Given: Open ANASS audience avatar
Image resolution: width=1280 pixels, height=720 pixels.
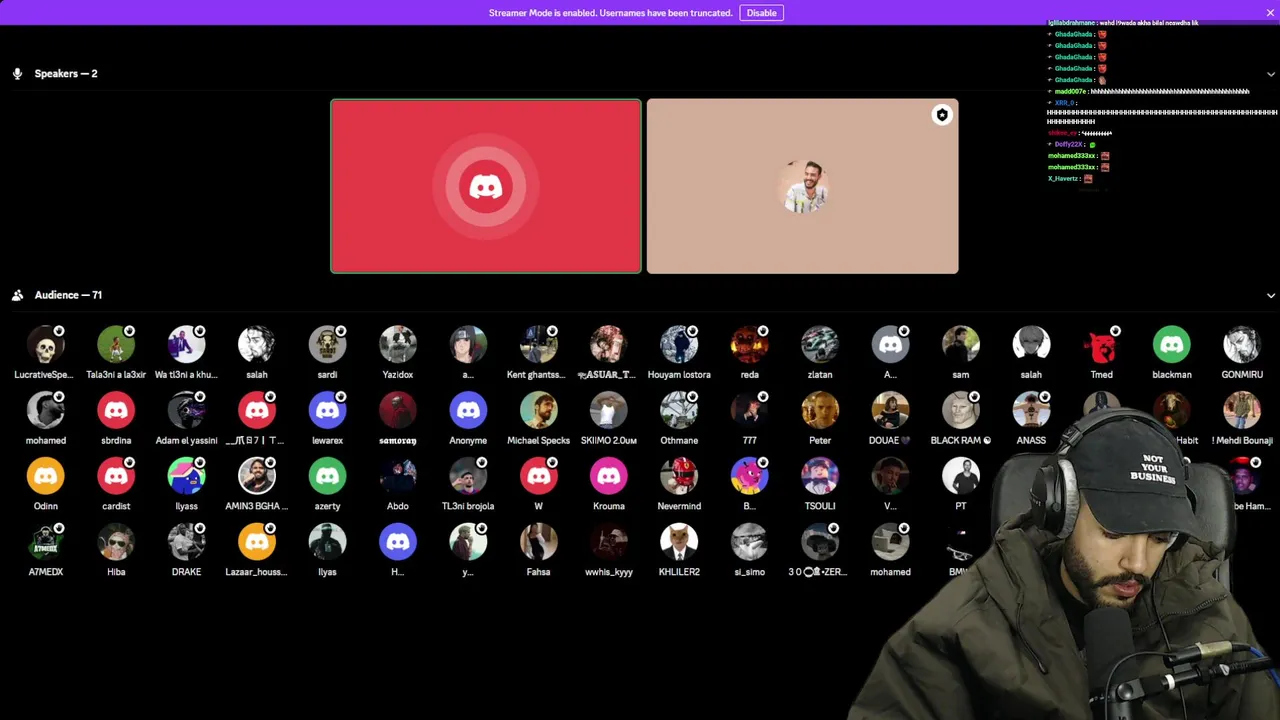Looking at the screenshot, I should click(1031, 411).
